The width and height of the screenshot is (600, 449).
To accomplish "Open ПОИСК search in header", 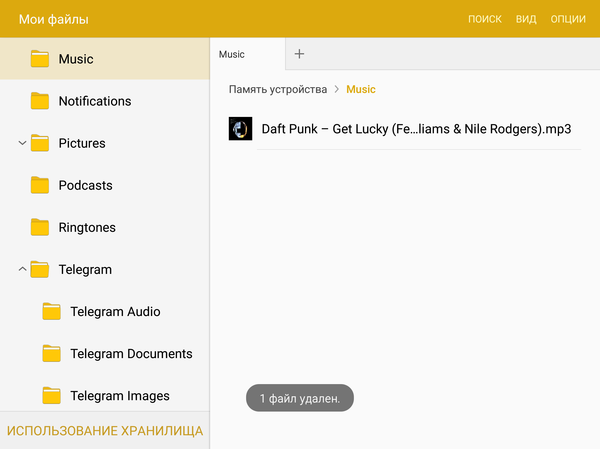I will [x=485, y=19].
